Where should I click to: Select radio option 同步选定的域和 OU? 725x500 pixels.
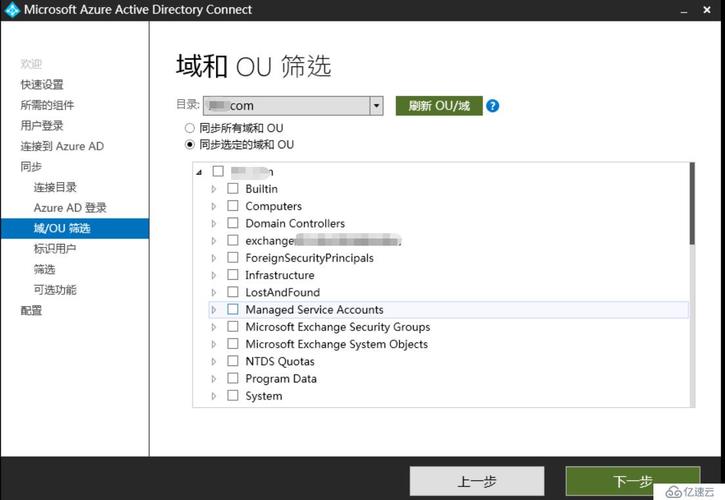(x=189, y=145)
